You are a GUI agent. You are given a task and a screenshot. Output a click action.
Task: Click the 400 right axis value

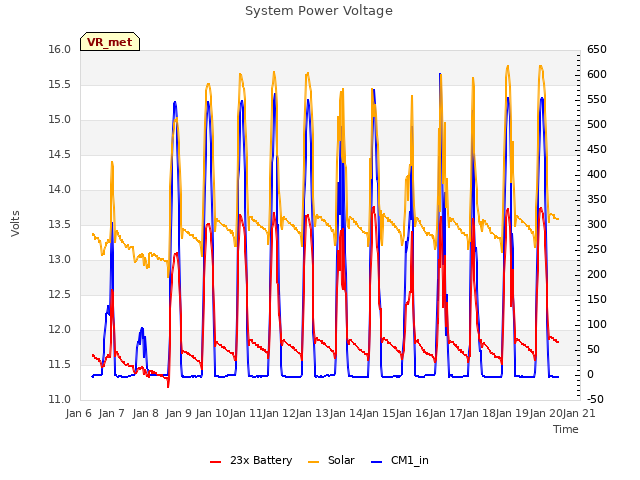click(597, 175)
